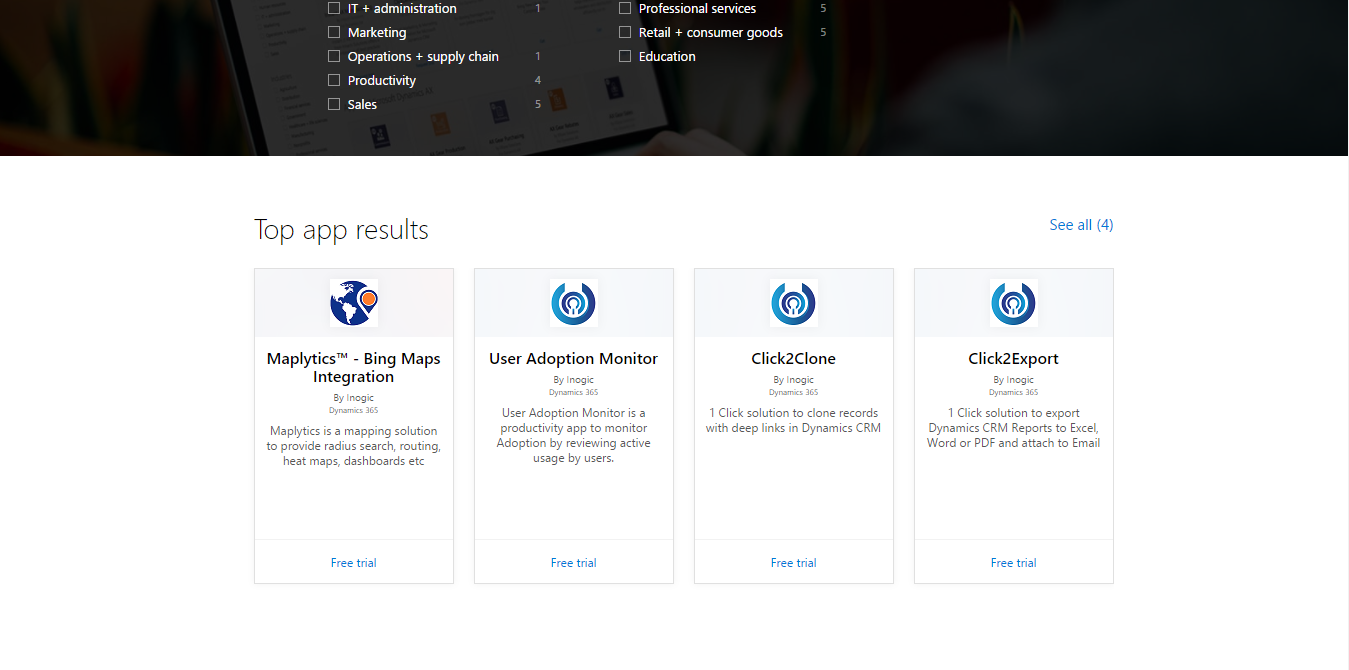Click the Sales count 5

pyautogui.click(x=538, y=104)
